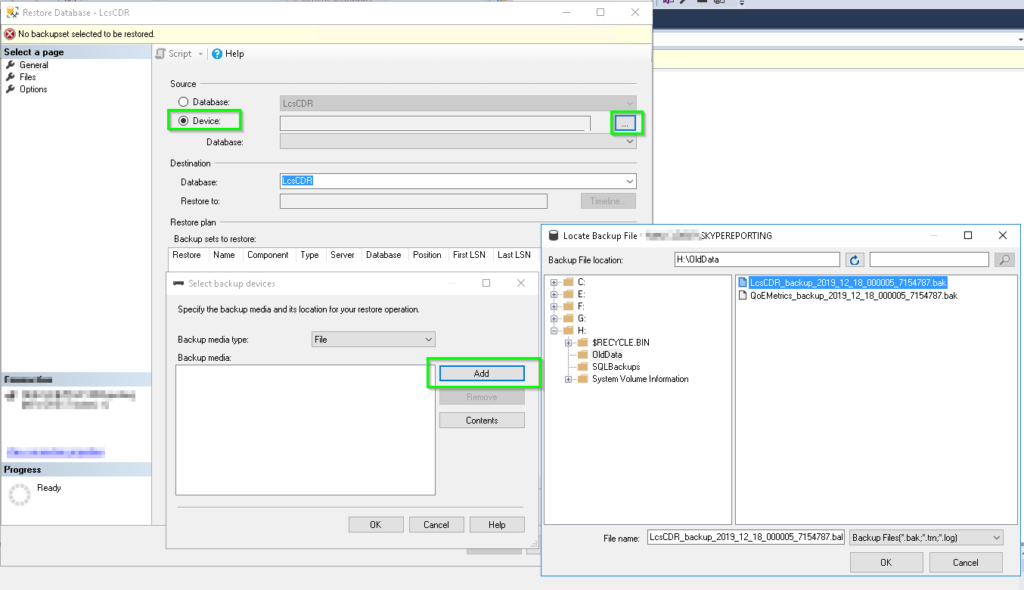Select QoEMetrics_backup_2019_12_18 .bak file
1024x590 pixels.
pyautogui.click(x=854, y=296)
